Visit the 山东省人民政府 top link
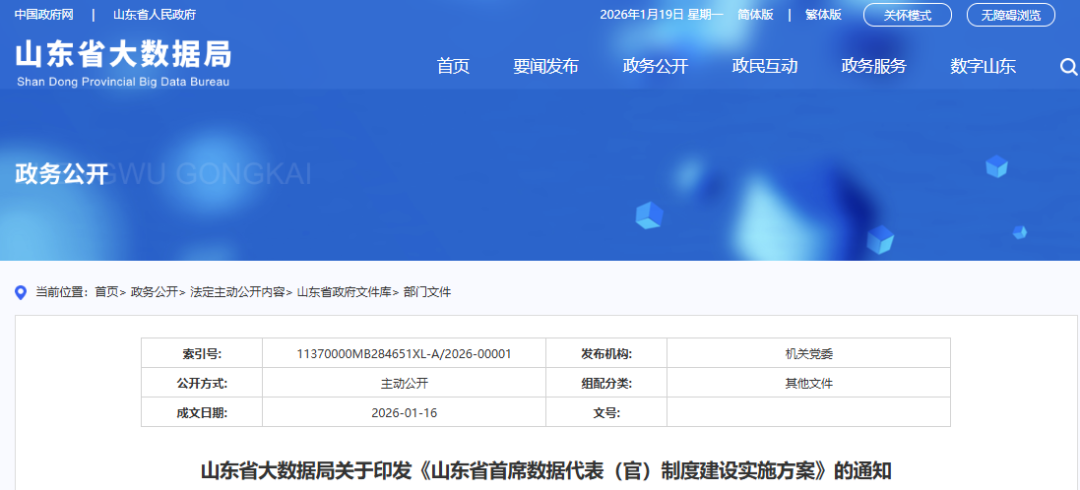Screen dimensions: 1080x490 pos(154,15)
